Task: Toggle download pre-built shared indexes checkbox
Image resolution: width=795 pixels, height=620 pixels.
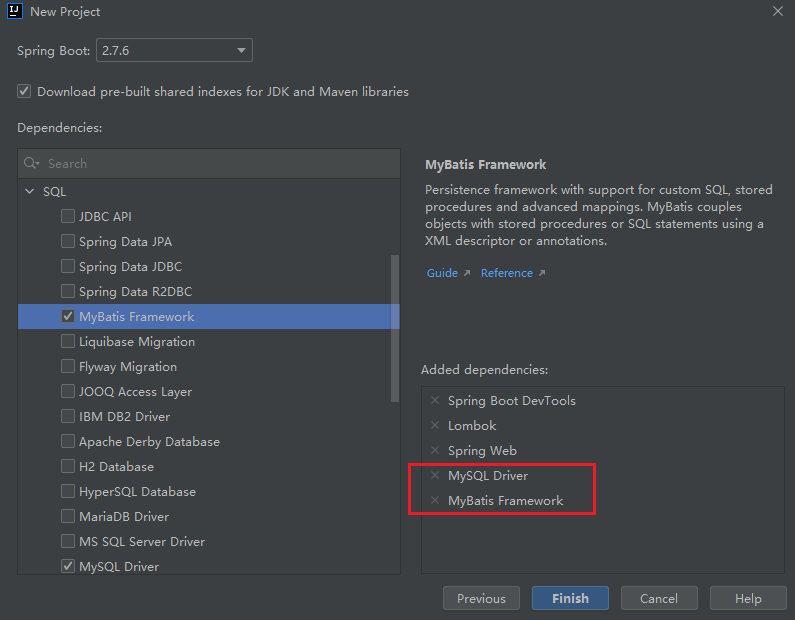Action: [x=24, y=91]
